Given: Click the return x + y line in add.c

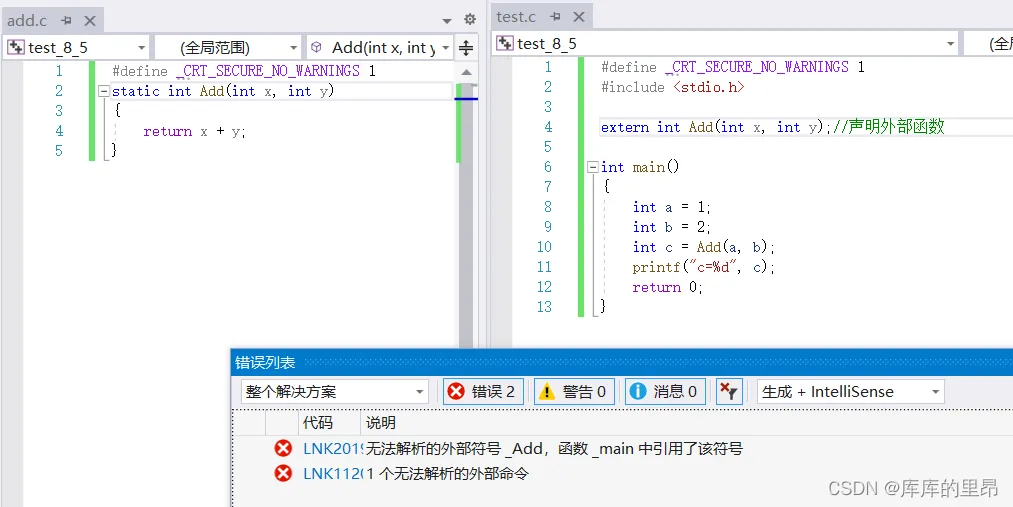Looking at the screenshot, I should point(194,132).
